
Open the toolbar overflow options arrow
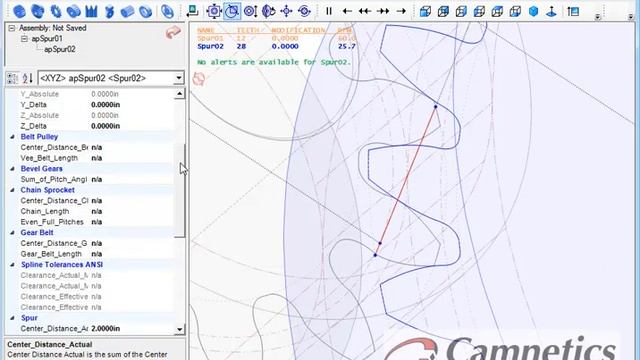598,16
